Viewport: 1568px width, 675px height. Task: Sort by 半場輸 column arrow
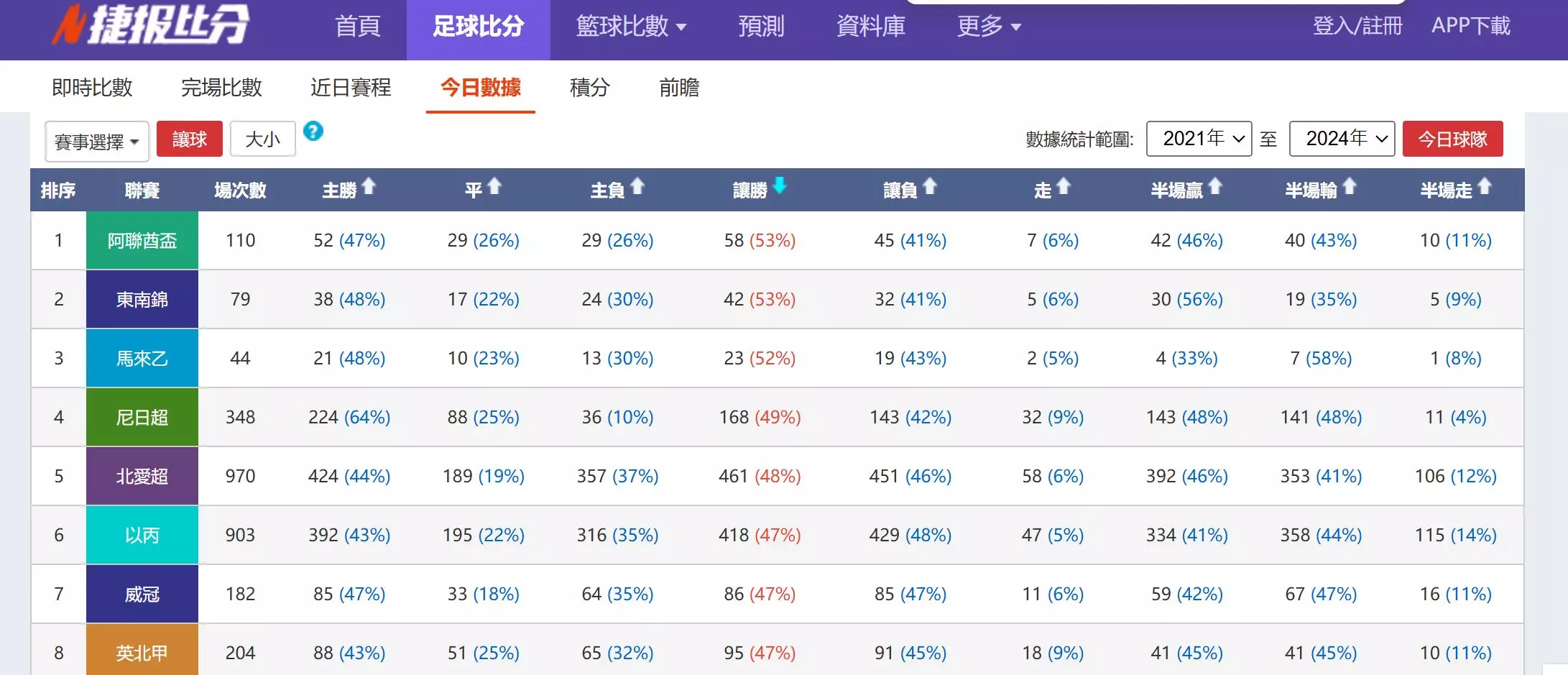(x=1350, y=187)
